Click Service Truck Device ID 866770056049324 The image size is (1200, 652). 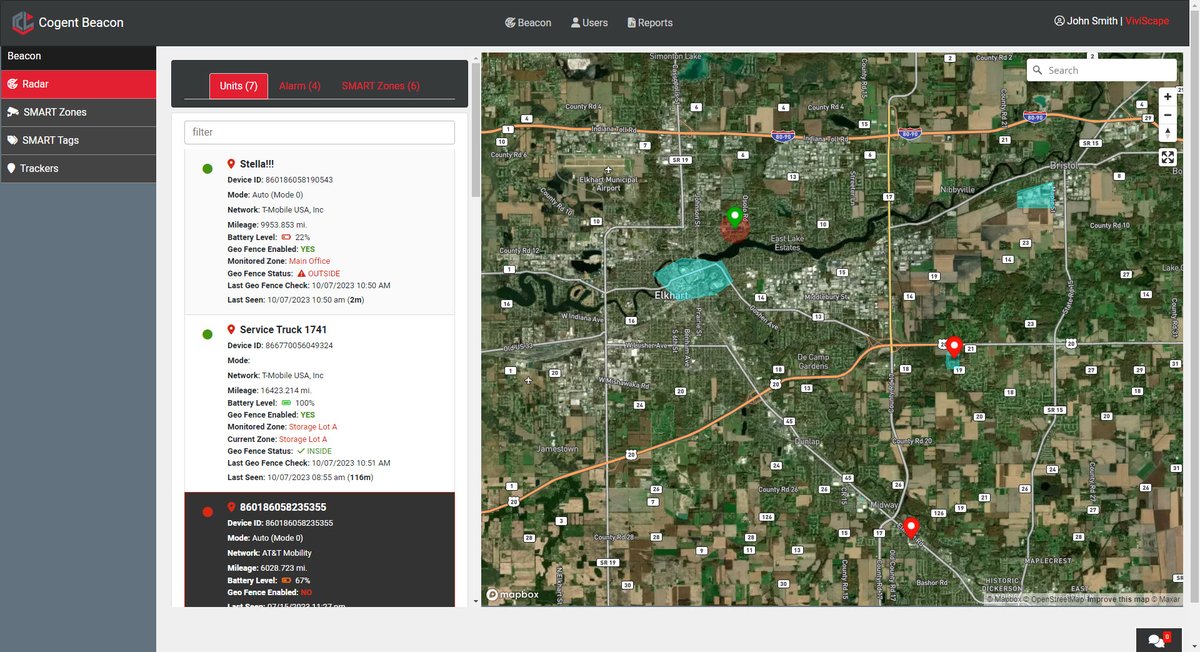pyautogui.click(x=299, y=345)
